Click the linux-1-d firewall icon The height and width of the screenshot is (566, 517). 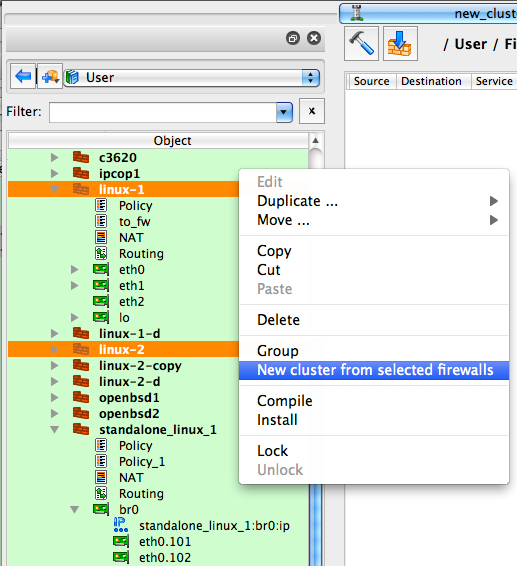point(81,333)
